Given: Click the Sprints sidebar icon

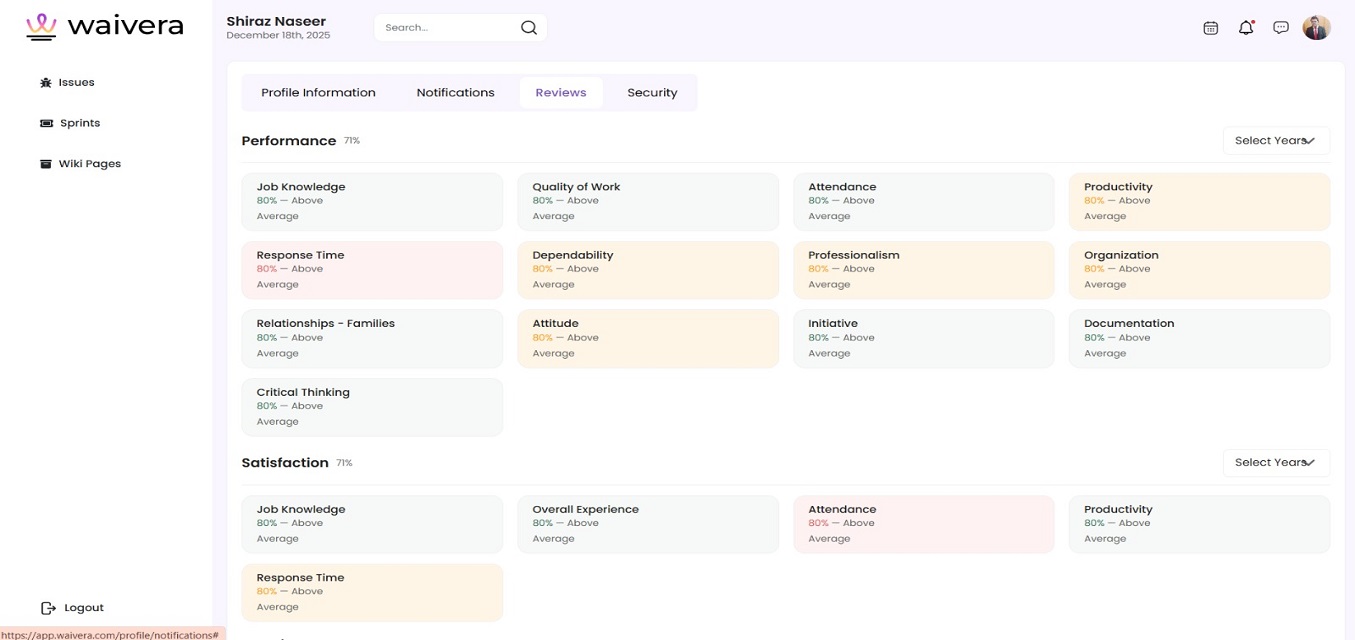Looking at the screenshot, I should click(x=46, y=123).
